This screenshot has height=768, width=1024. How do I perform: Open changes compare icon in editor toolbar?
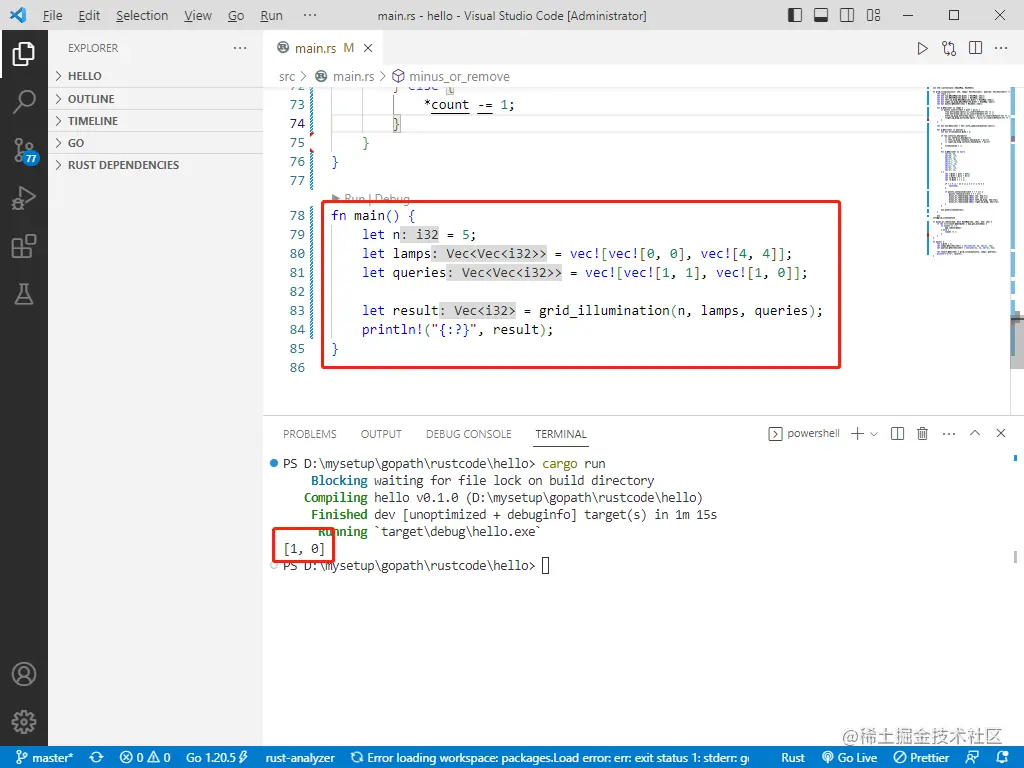pos(949,48)
